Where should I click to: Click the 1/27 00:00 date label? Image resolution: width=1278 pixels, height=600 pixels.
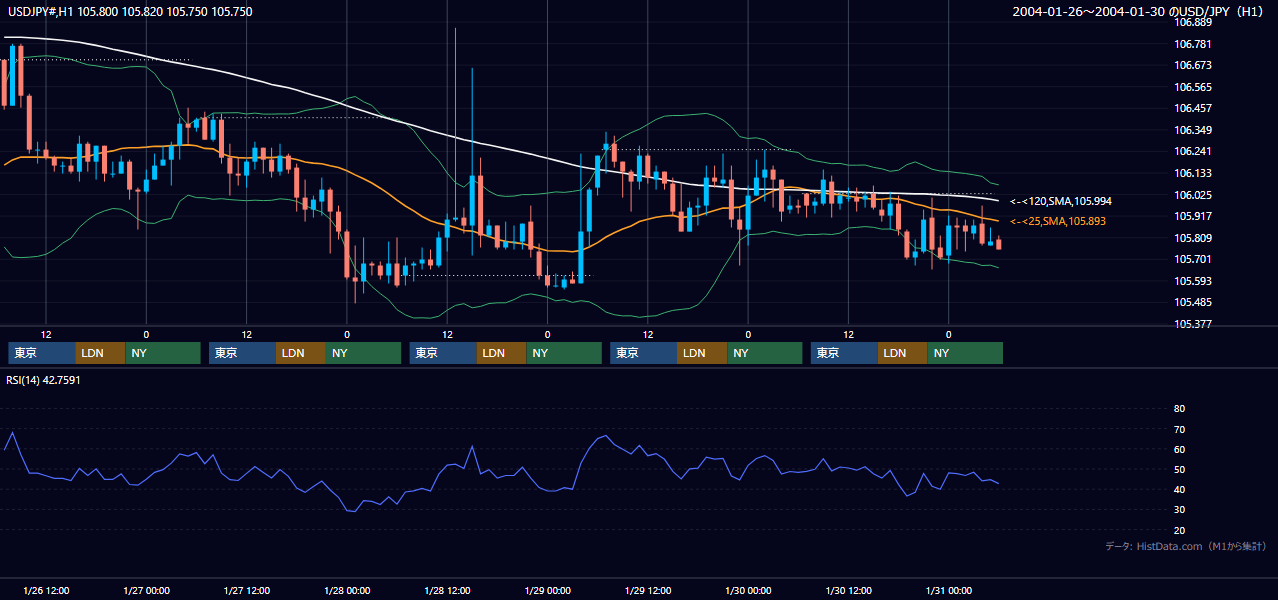[146, 590]
